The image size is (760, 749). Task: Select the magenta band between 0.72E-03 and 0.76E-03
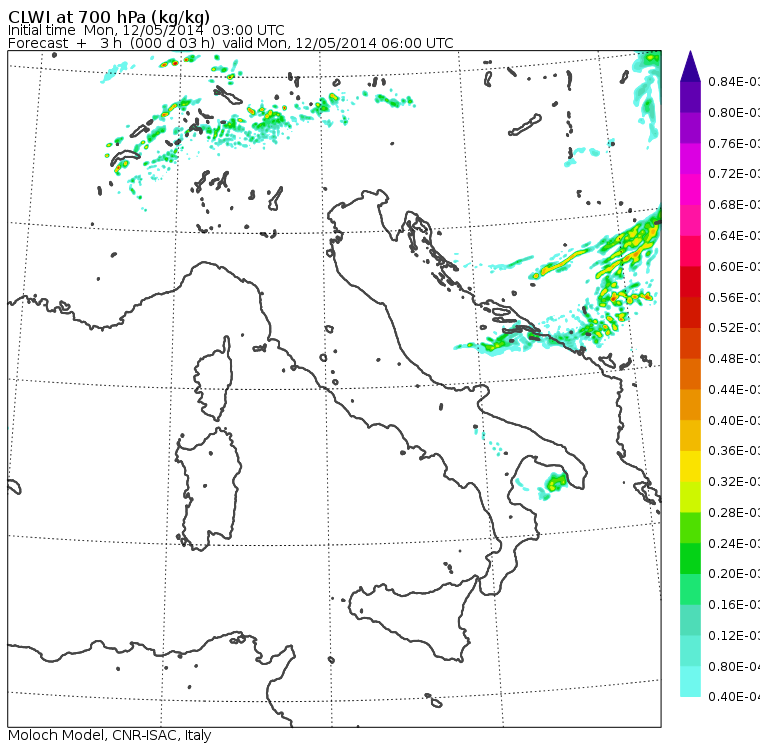click(690, 159)
